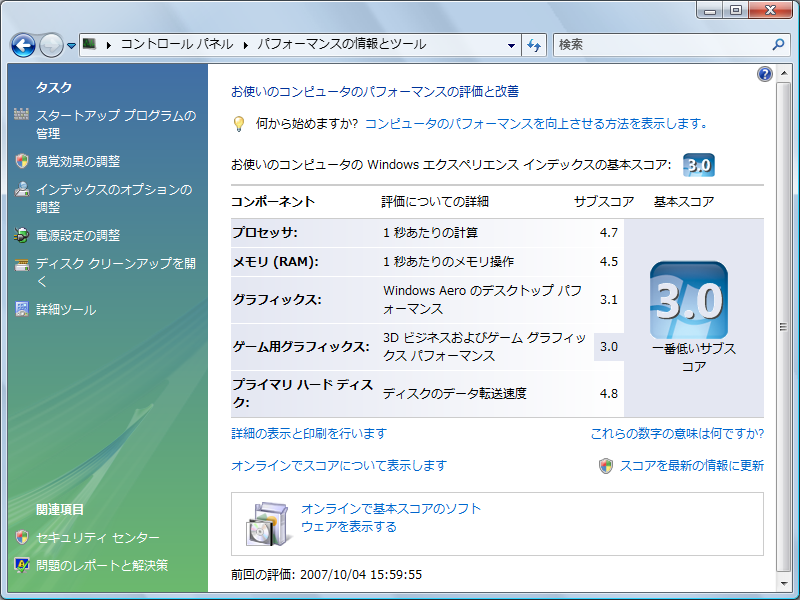The height and width of the screenshot is (600, 800).
Task: Click the refresh button beside address bar
Action: (534, 45)
